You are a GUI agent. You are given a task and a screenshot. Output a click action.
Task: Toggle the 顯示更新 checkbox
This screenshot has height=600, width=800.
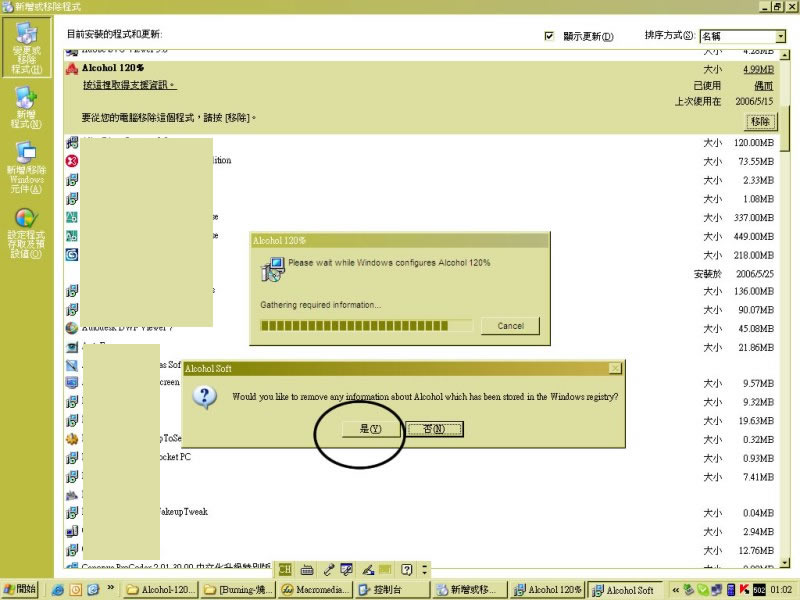[x=549, y=36]
